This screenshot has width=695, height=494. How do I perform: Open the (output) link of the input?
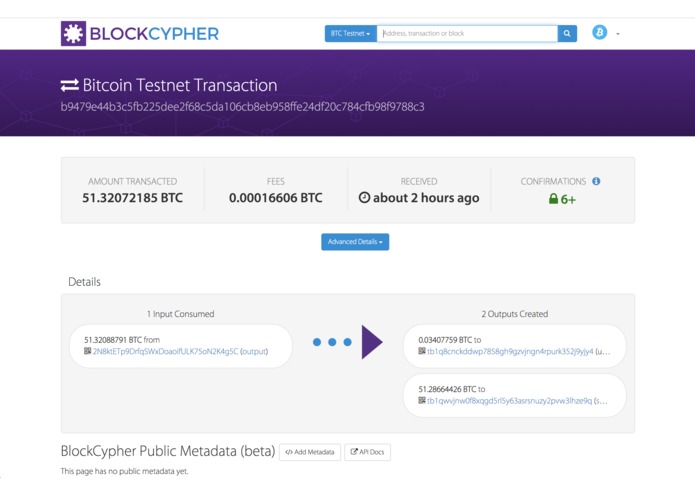(x=254, y=351)
